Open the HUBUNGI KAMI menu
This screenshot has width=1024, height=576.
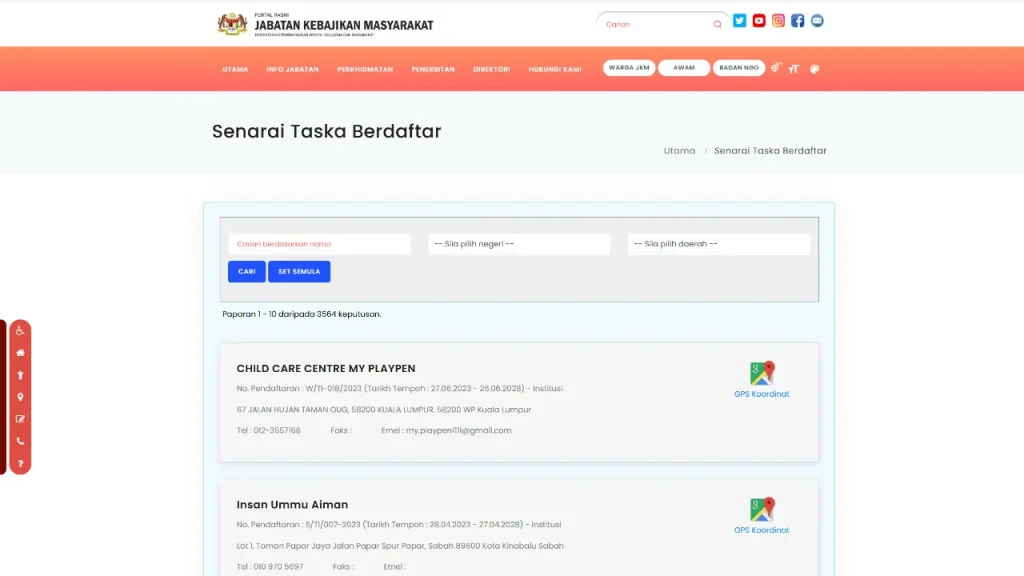(x=555, y=69)
